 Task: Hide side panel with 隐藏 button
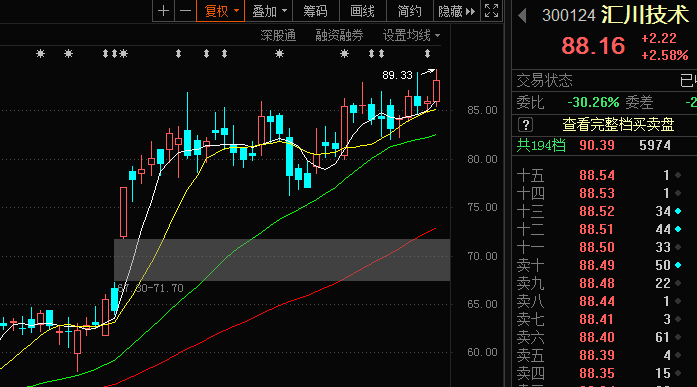(x=457, y=11)
